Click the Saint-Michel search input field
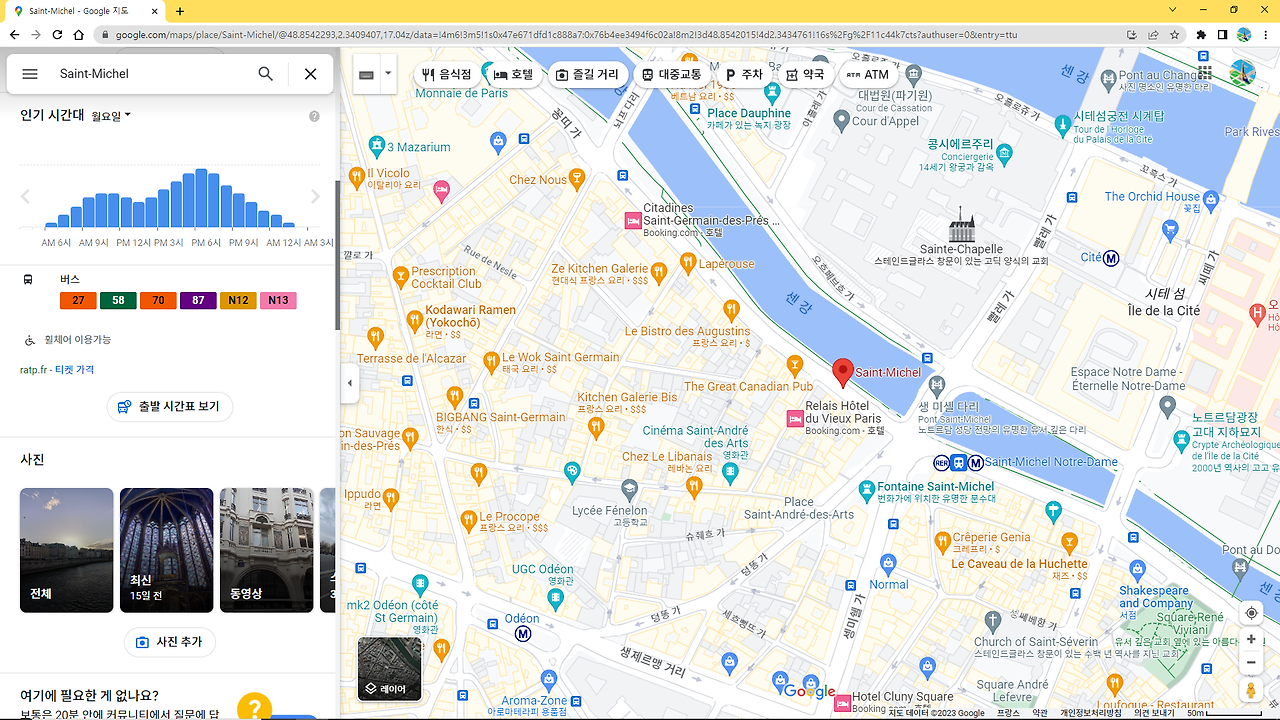This screenshot has height=720, width=1280. coord(150,74)
